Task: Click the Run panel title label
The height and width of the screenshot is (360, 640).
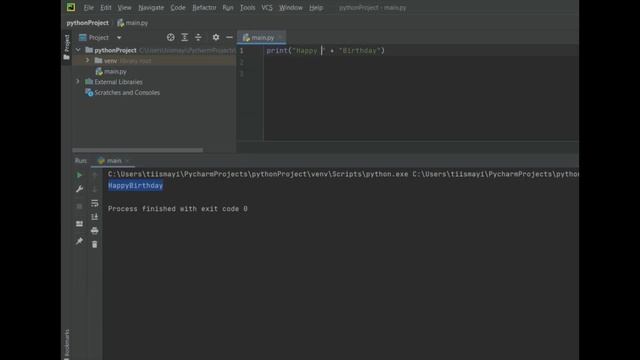Action: pos(81,161)
